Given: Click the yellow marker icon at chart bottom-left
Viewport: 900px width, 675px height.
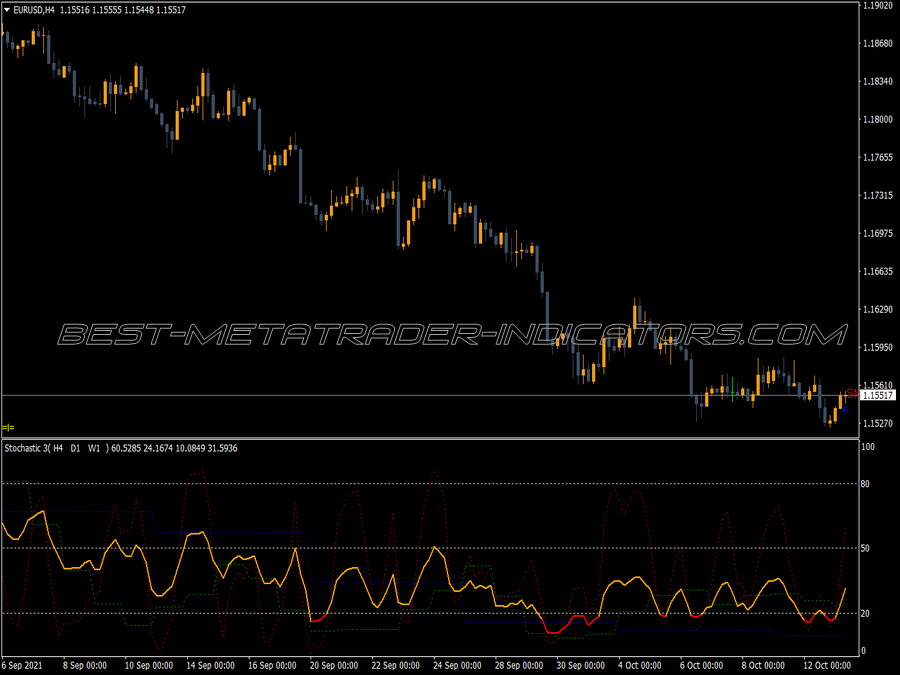Looking at the screenshot, I should point(8,427).
